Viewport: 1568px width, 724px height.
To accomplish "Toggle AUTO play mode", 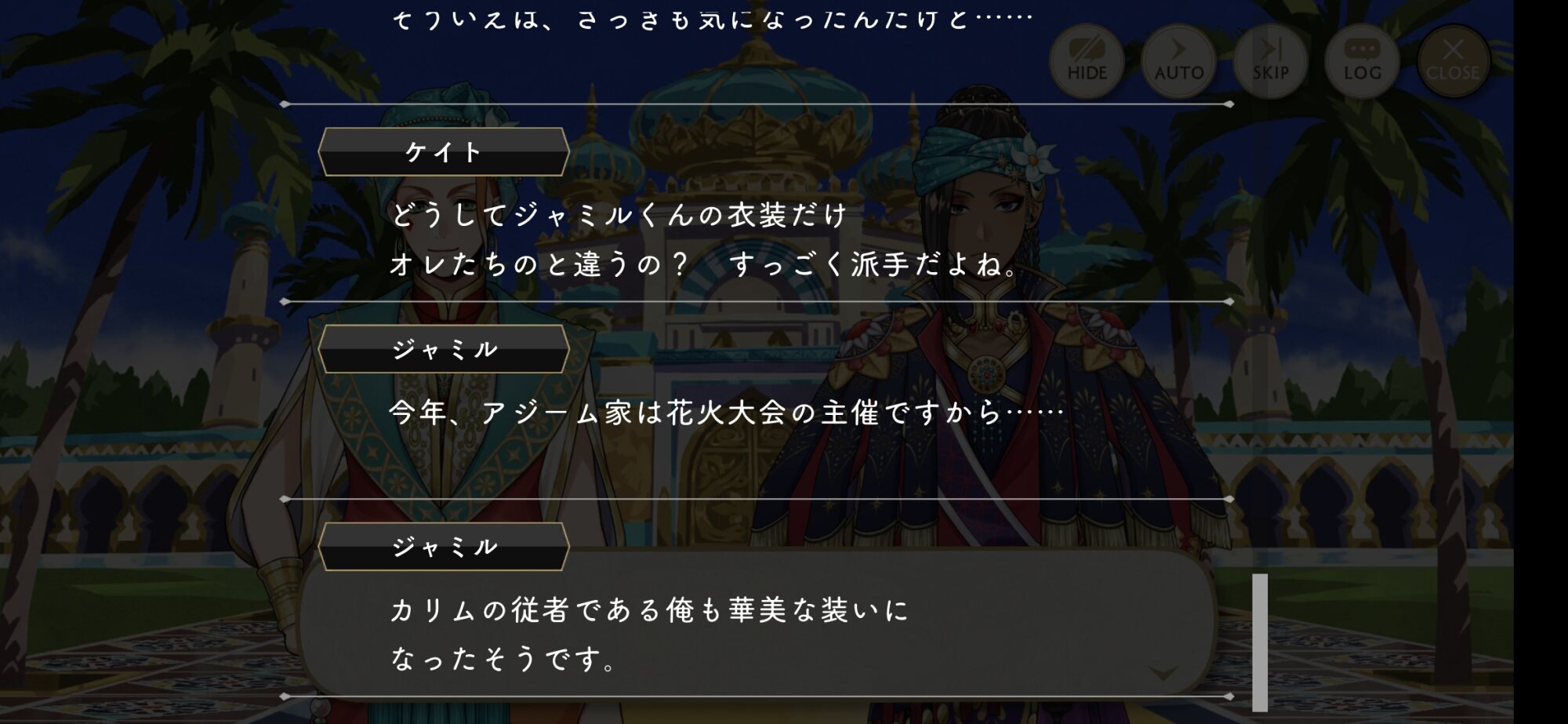I will click(1178, 60).
